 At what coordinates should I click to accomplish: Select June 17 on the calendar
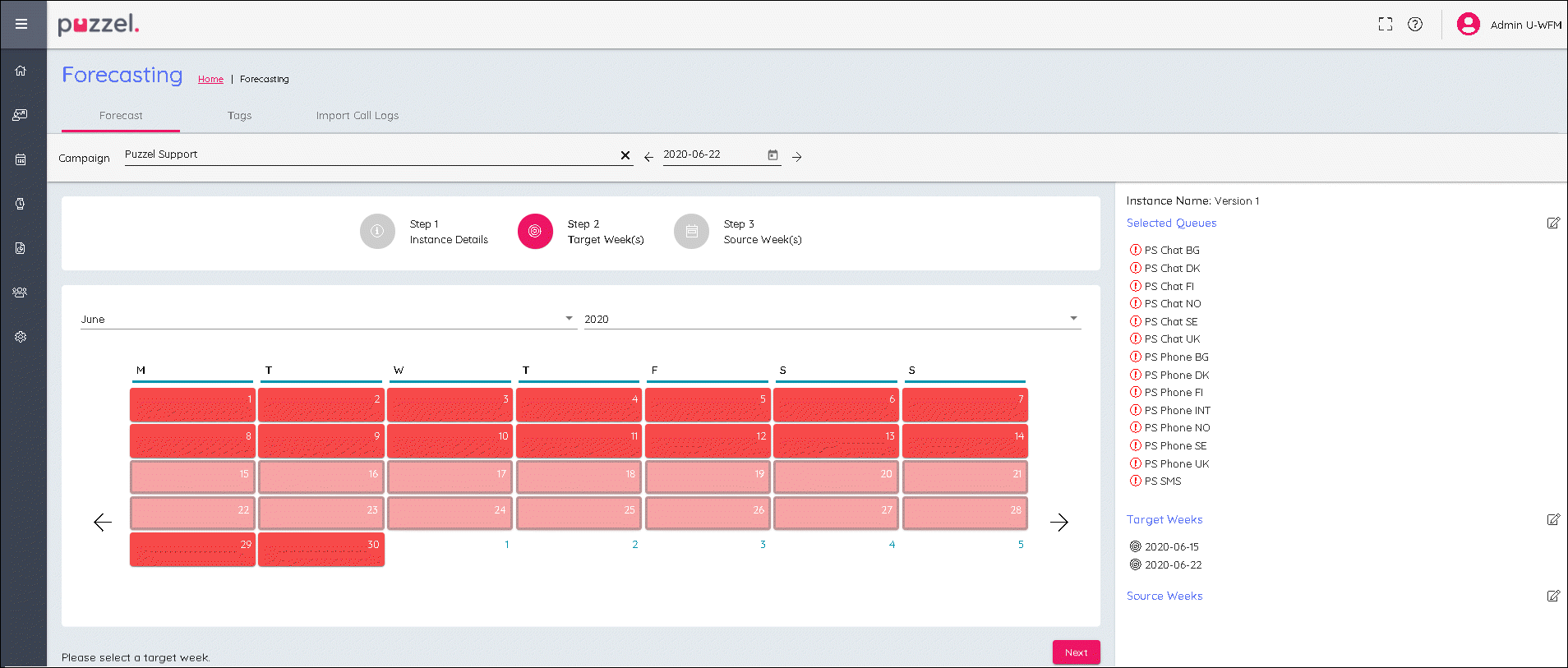[450, 477]
